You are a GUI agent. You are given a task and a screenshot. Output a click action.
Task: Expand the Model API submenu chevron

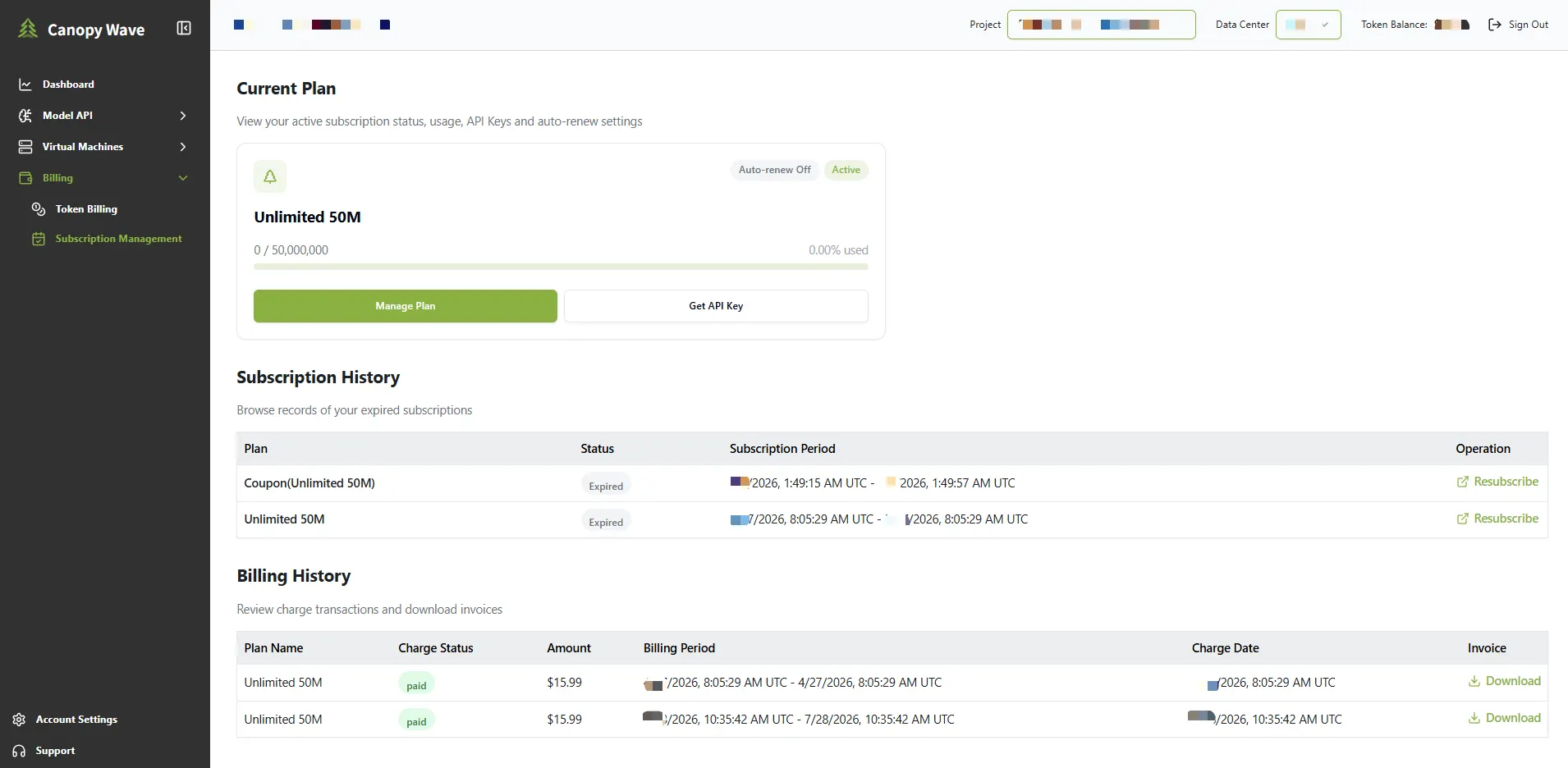point(183,116)
